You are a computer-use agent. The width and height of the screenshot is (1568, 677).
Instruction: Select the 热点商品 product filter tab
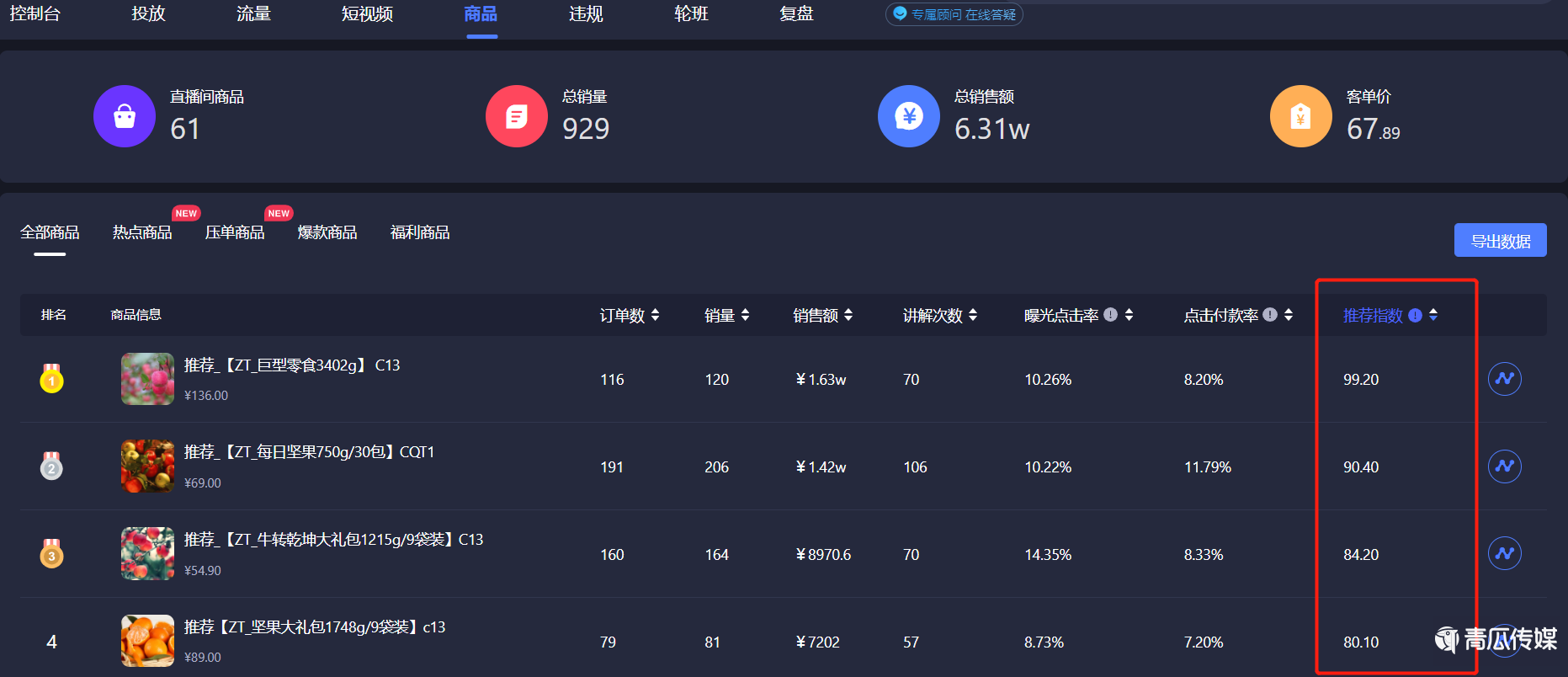[142, 232]
